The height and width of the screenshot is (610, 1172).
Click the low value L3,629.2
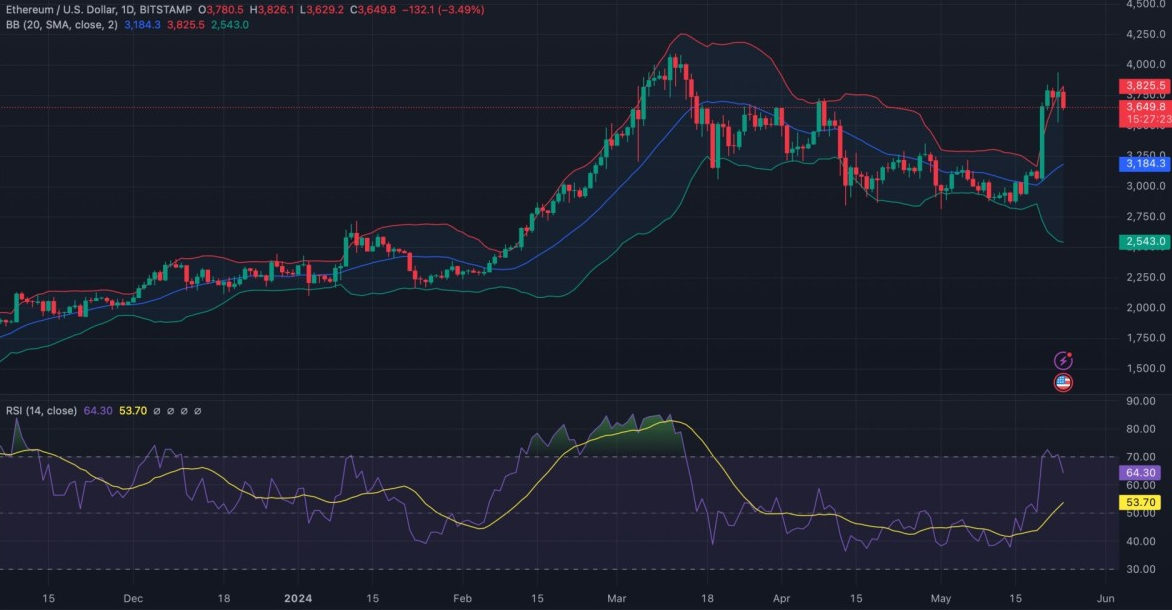322,10
